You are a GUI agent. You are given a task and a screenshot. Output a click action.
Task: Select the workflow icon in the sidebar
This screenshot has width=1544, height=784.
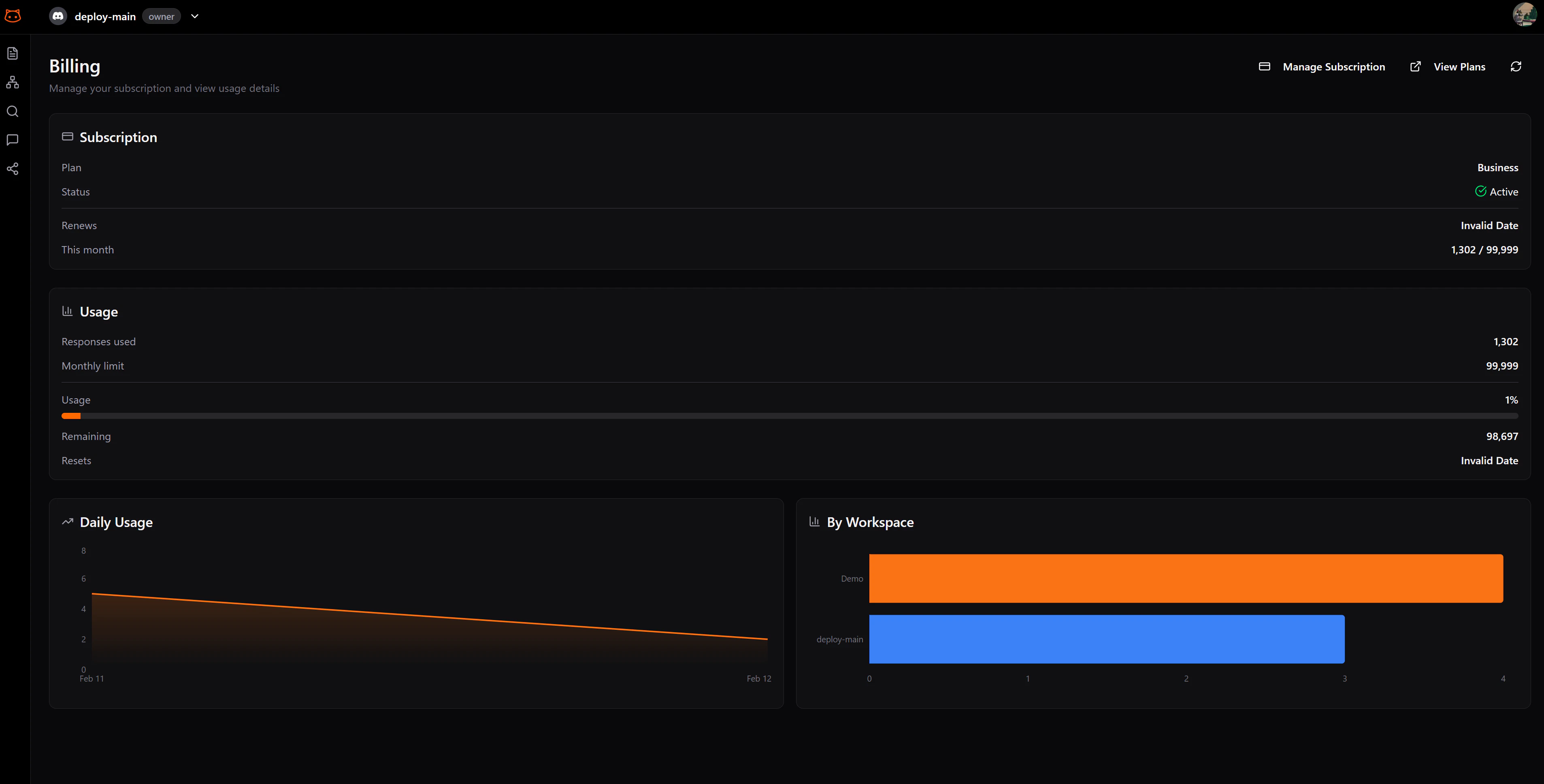point(13,82)
